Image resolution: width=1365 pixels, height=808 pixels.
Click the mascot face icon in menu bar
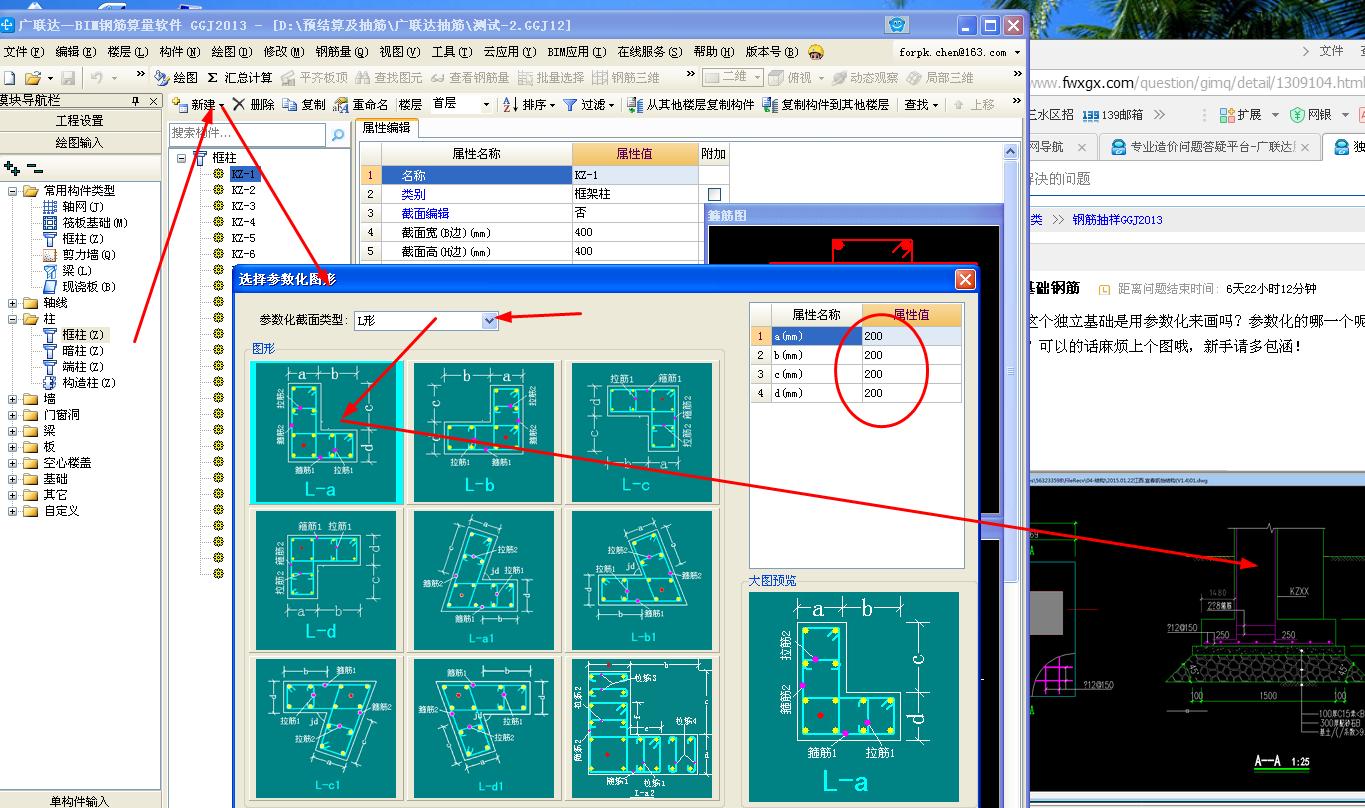click(816, 52)
